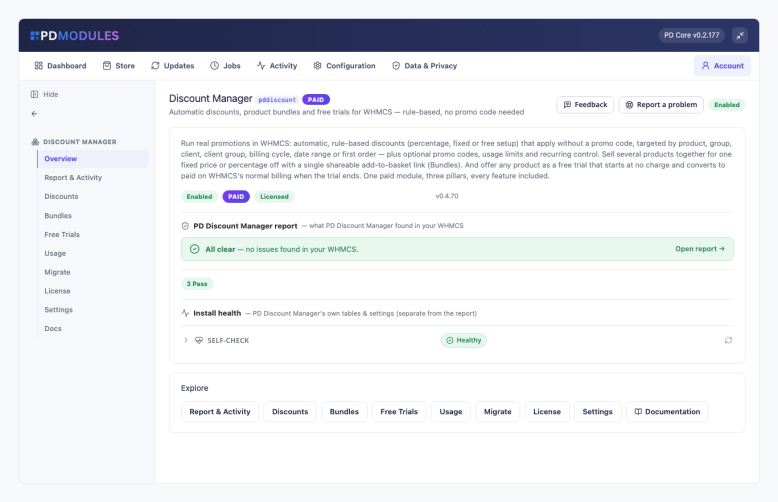This screenshot has width=778, height=502.
Task: Go back using the sidebar left arrow
Action: tap(34, 114)
